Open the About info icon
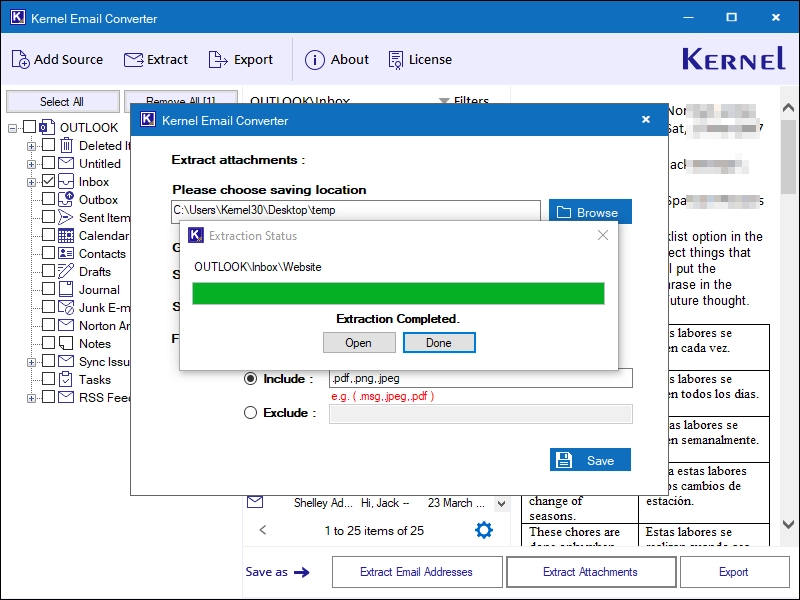 315,60
